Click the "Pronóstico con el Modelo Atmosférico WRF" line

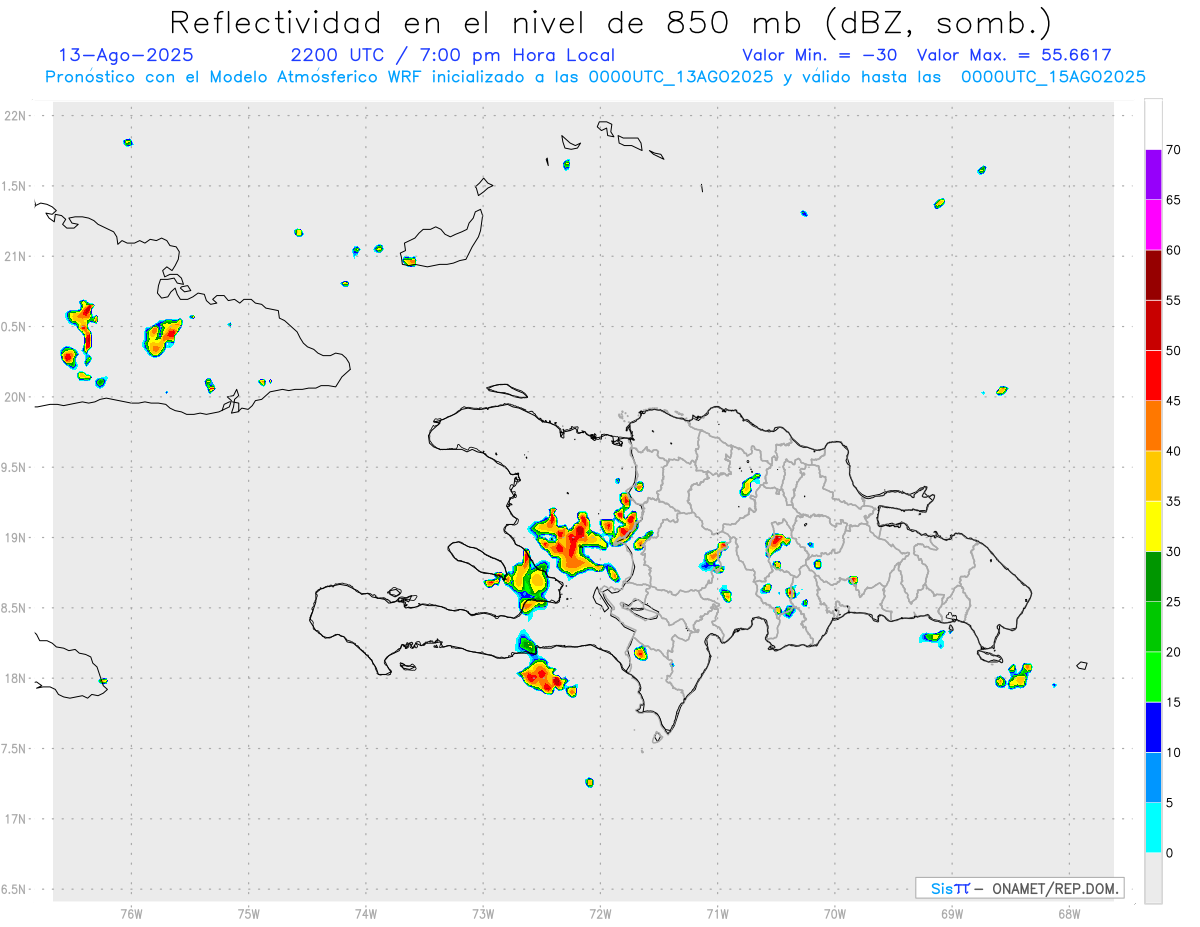tap(596, 77)
